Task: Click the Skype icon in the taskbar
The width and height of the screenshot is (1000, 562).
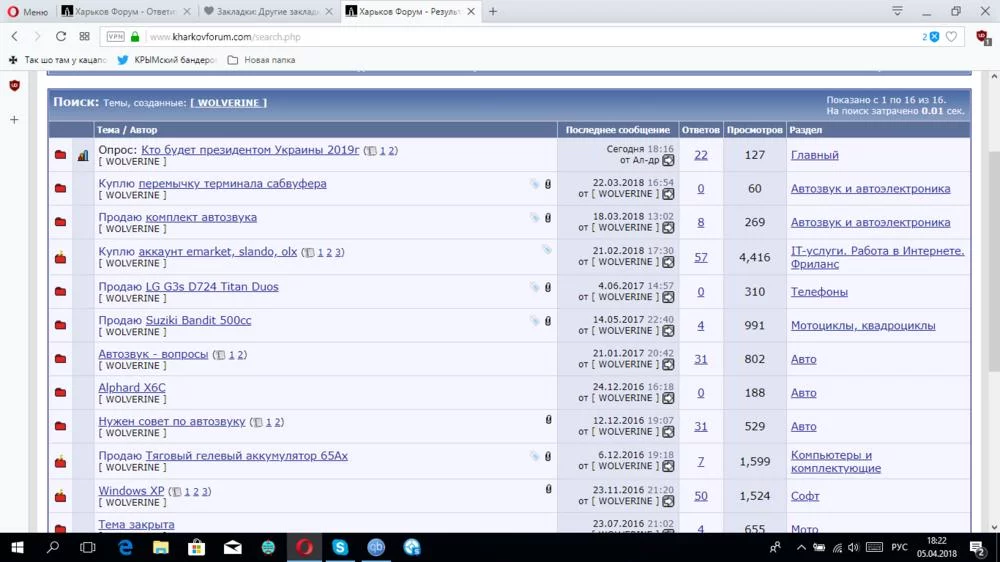Action: 340,547
